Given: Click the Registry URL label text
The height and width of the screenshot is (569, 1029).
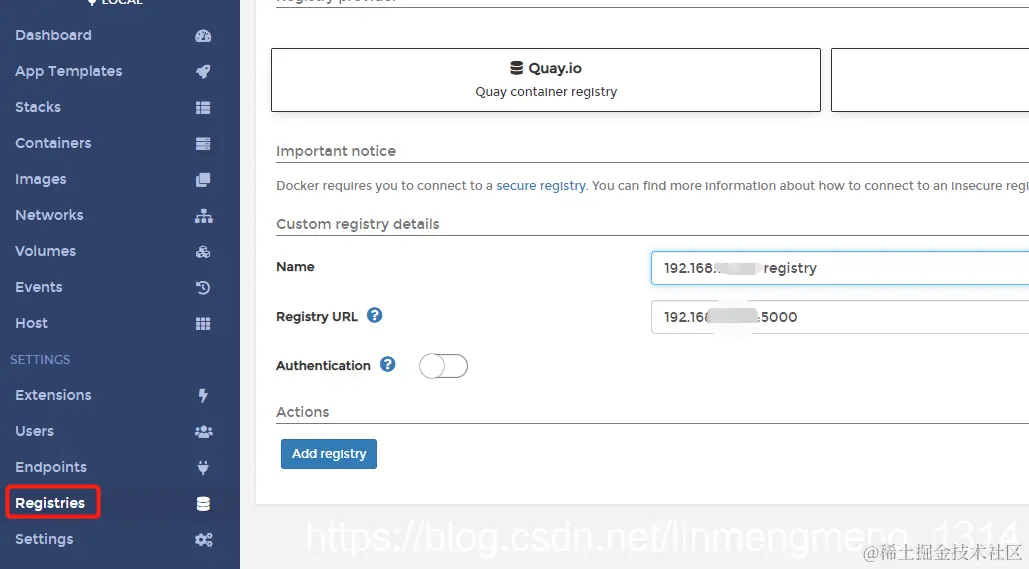Looking at the screenshot, I should (317, 316).
